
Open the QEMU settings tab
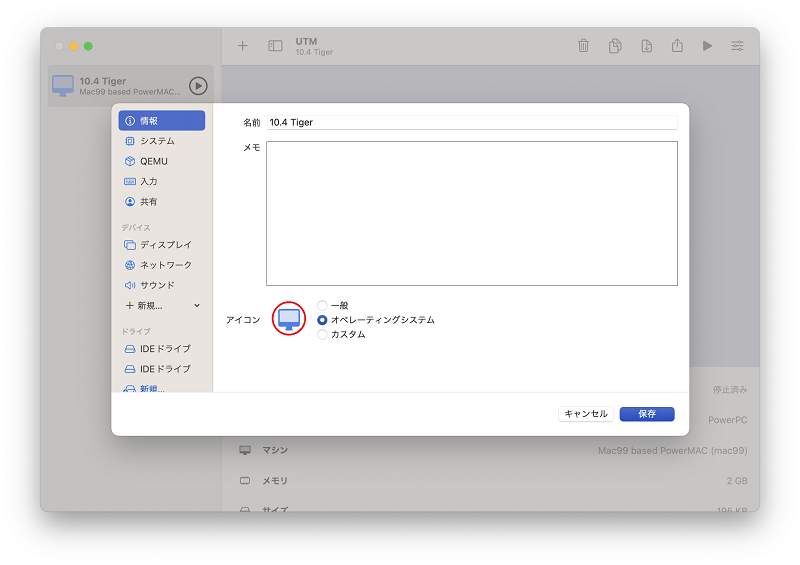pyautogui.click(x=162, y=161)
